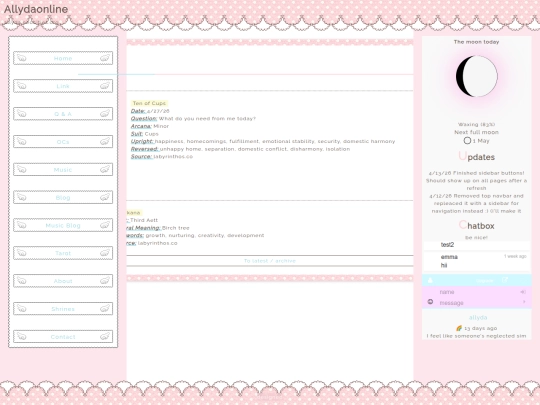Image resolution: width=540 pixels, height=405 pixels.
Task: Click the 'Next full moon' label
Action: 476,132
